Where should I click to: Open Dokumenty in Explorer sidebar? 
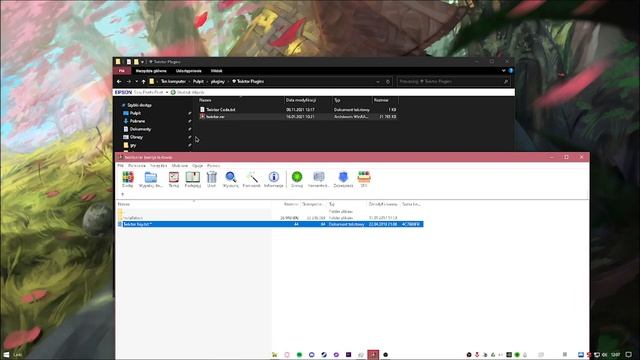coord(137,129)
